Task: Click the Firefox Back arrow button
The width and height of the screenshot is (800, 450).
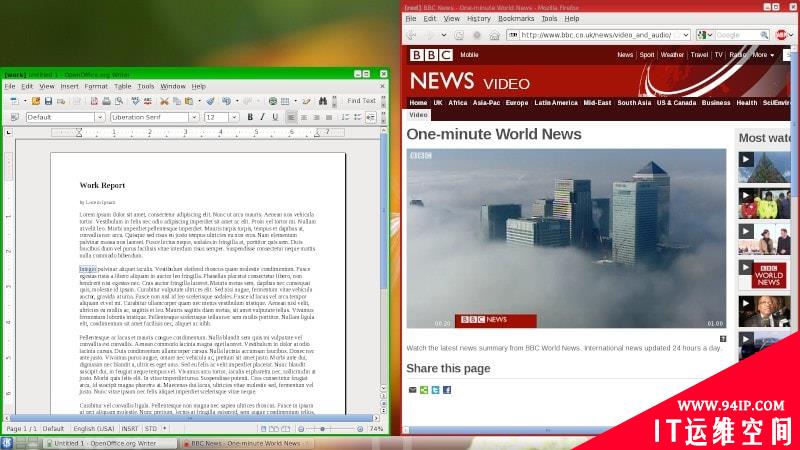Action: point(411,35)
